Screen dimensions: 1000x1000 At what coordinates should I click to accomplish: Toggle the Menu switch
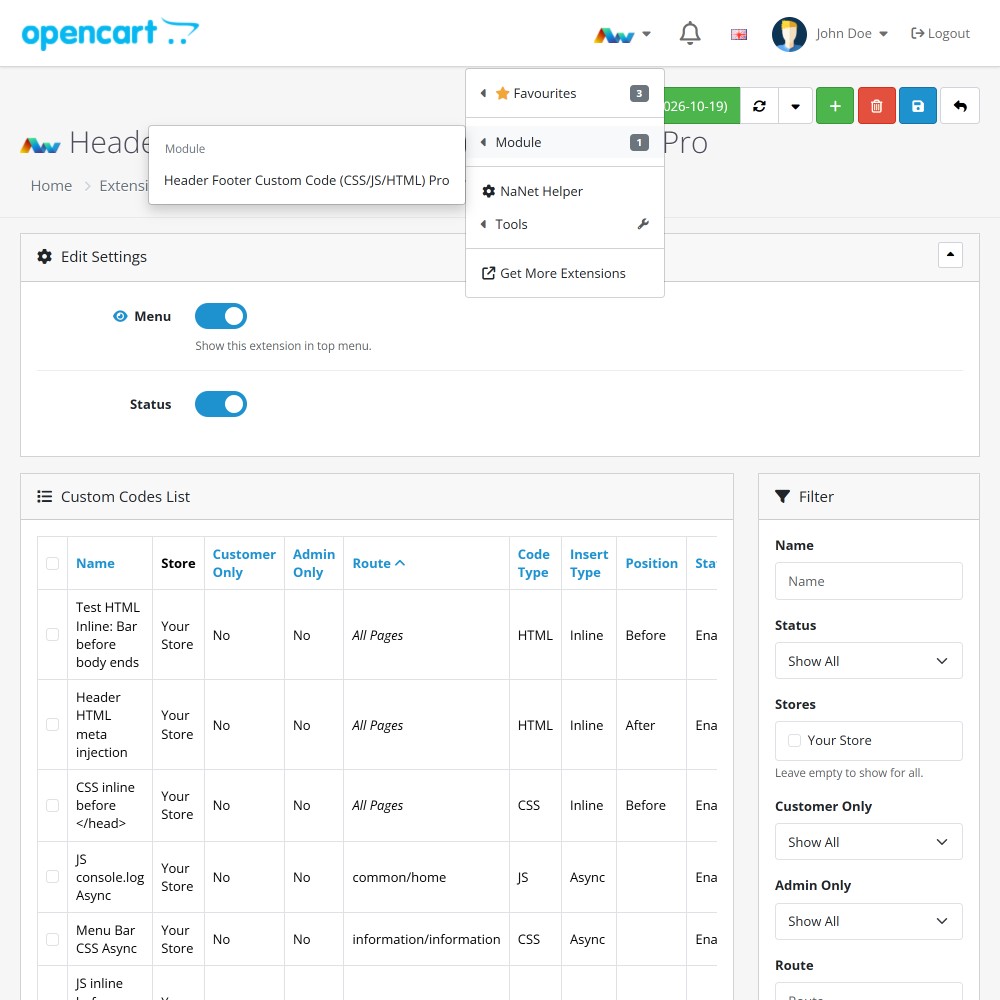(x=221, y=316)
